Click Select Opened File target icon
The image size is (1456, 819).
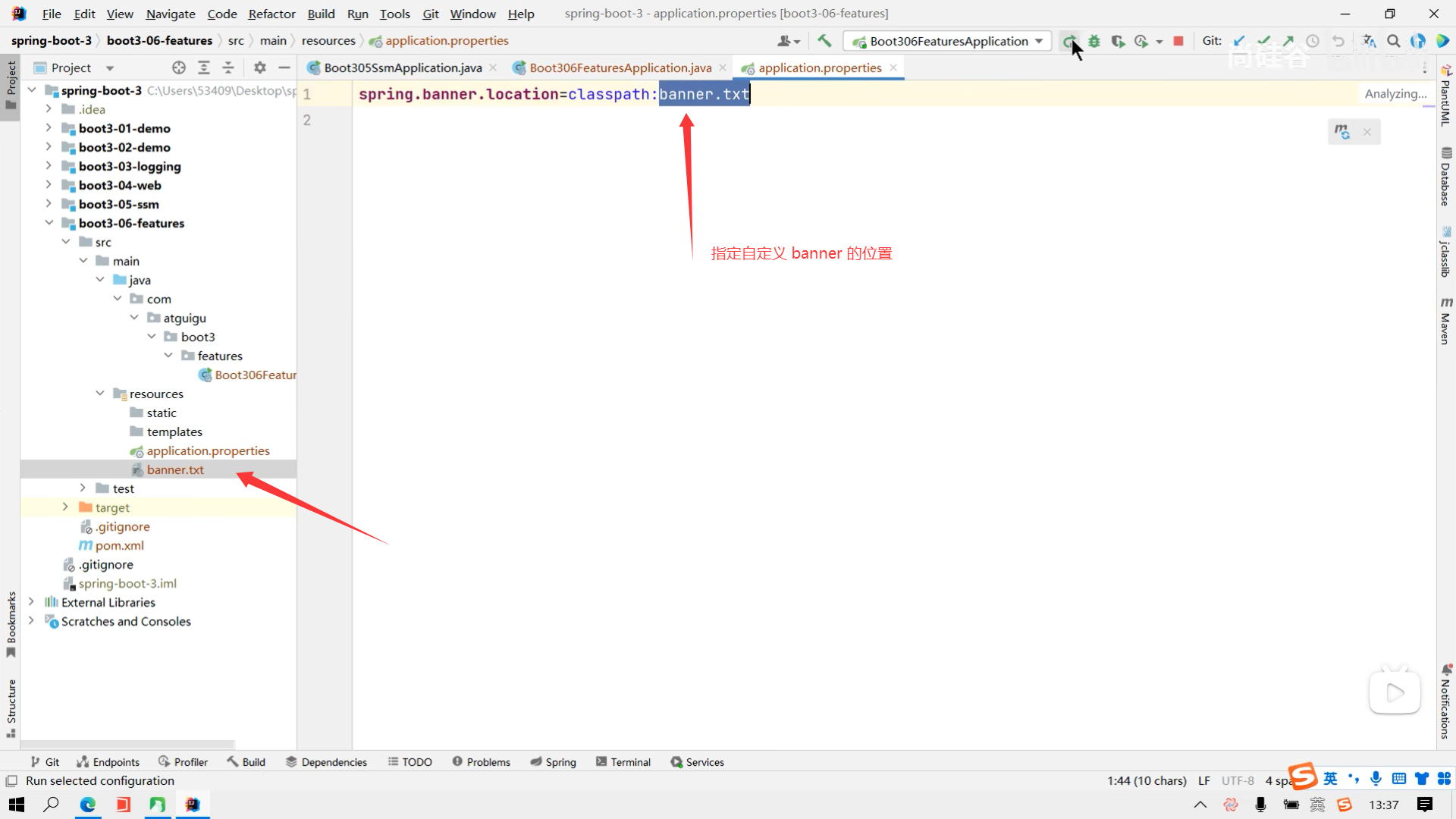click(x=179, y=67)
